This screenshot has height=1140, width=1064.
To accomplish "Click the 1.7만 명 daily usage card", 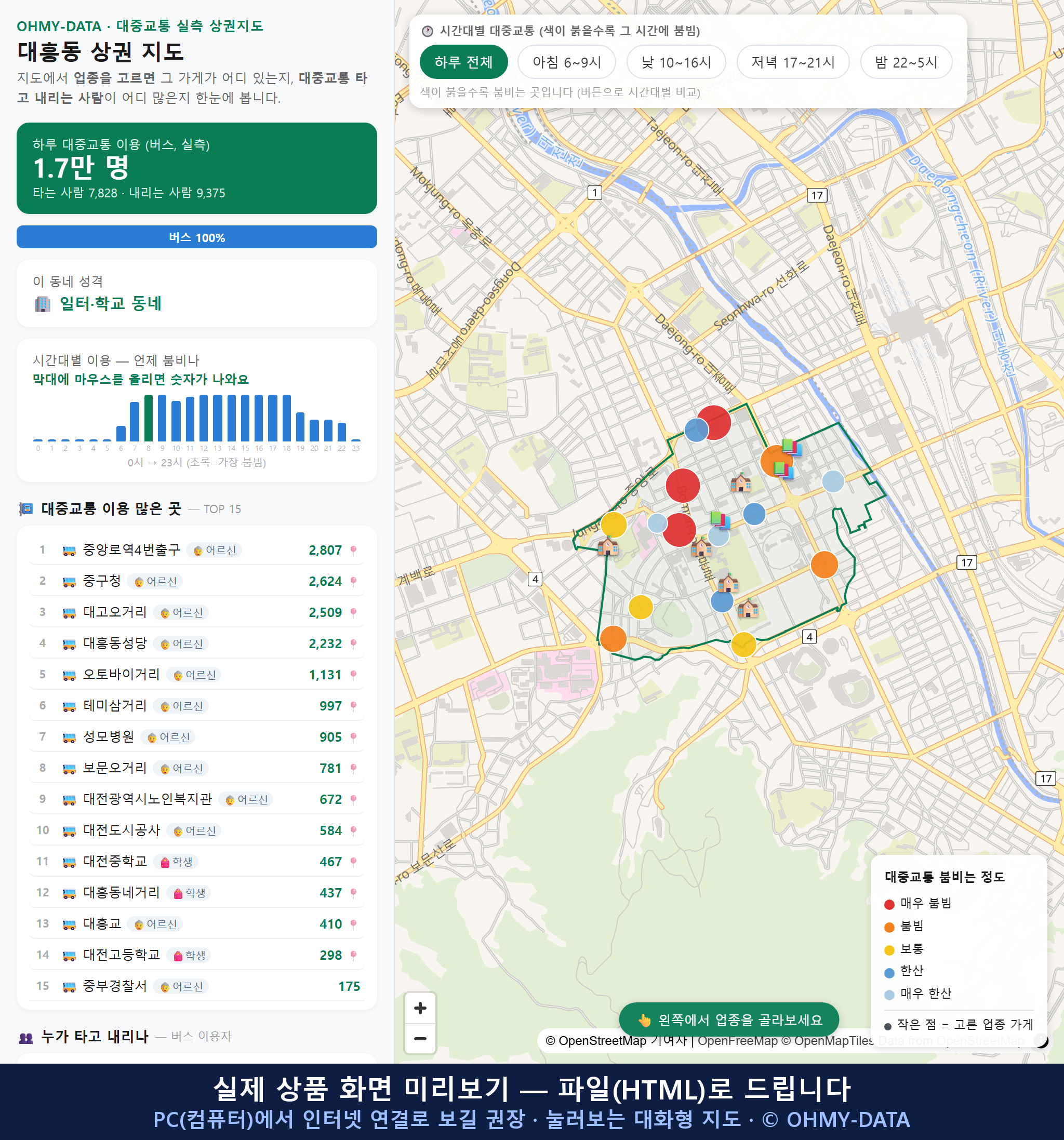I will [197, 168].
